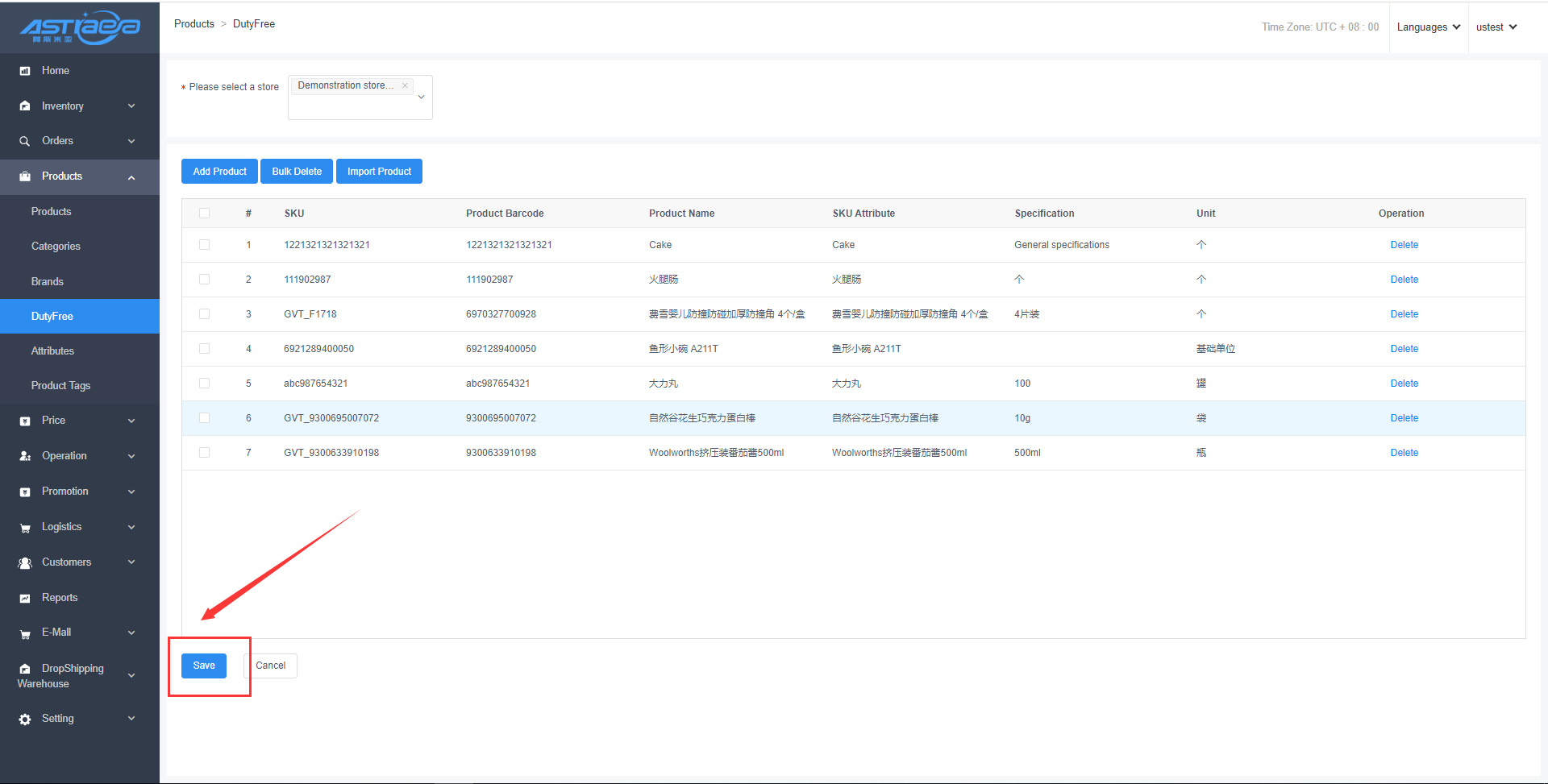Click the Customers people icon
Viewport: 1548px width, 784px height.
[x=25, y=562]
